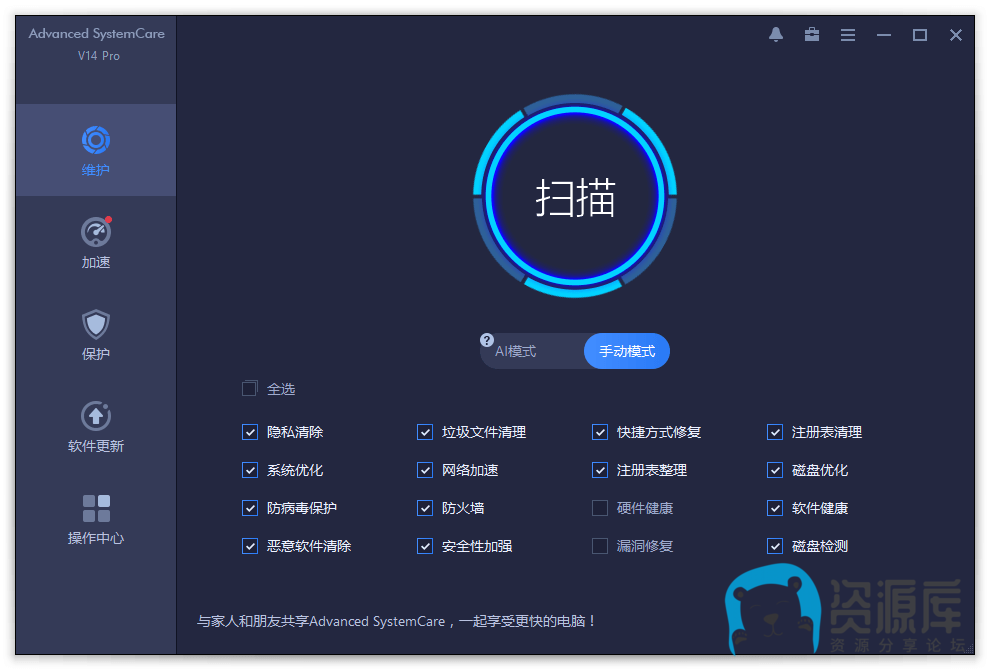The height and width of the screenshot is (670, 990).
Task: Switch to 手动模式
Action: [x=627, y=351]
